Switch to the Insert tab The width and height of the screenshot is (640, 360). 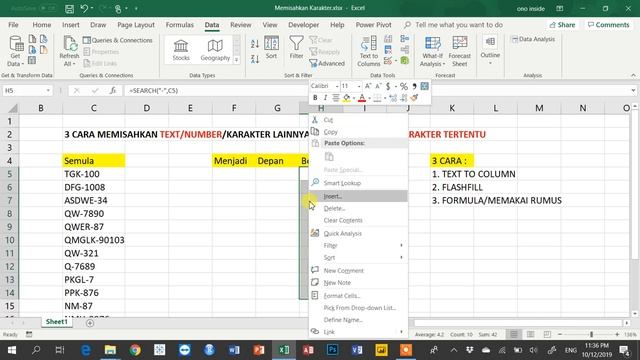(x=71, y=25)
